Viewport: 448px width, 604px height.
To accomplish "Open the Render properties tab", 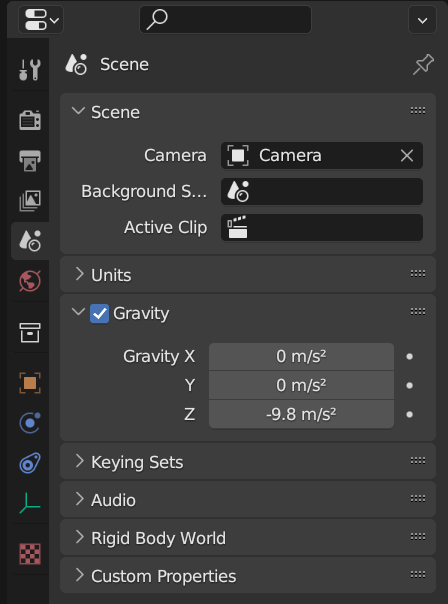I will coord(30,120).
